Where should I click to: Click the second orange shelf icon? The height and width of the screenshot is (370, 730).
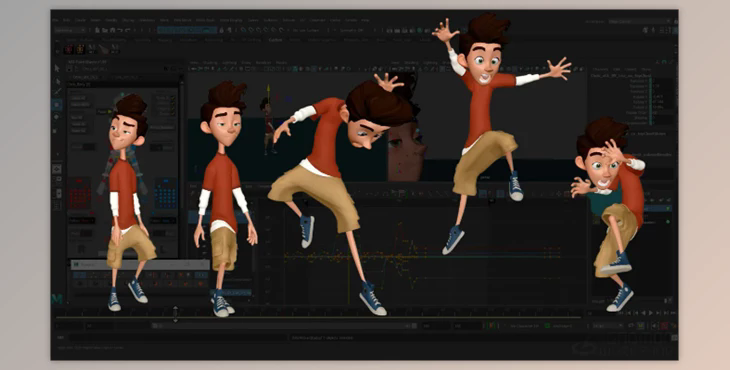[81, 49]
